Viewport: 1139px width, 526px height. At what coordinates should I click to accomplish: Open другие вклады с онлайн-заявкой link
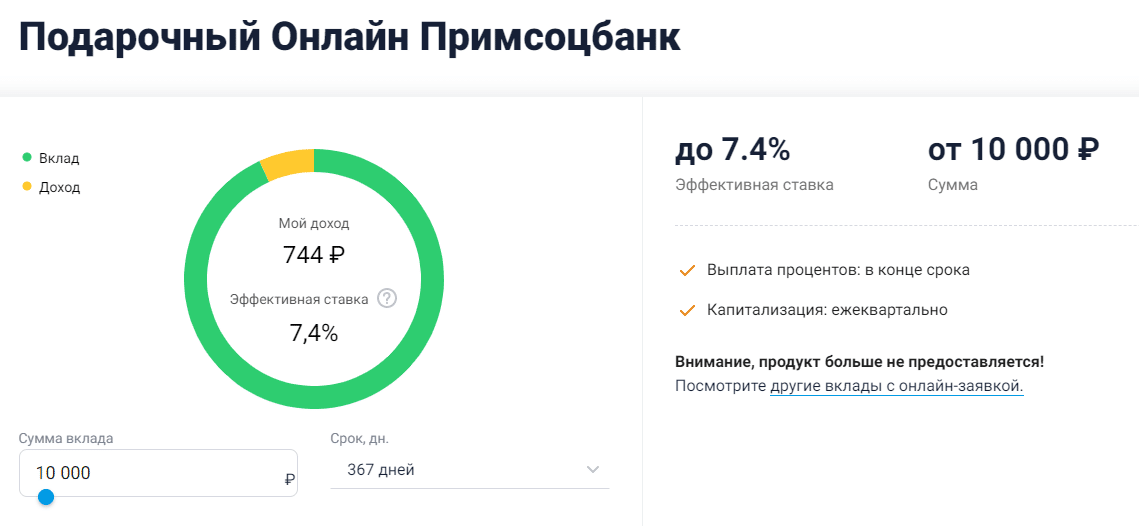click(x=896, y=386)
